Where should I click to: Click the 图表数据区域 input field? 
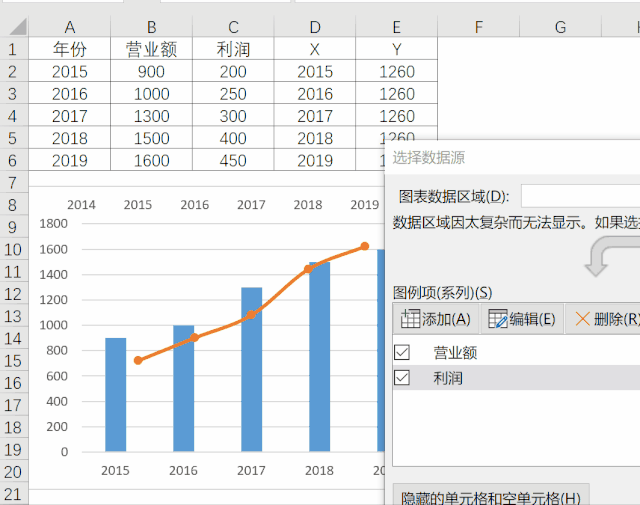click(580, 197)
